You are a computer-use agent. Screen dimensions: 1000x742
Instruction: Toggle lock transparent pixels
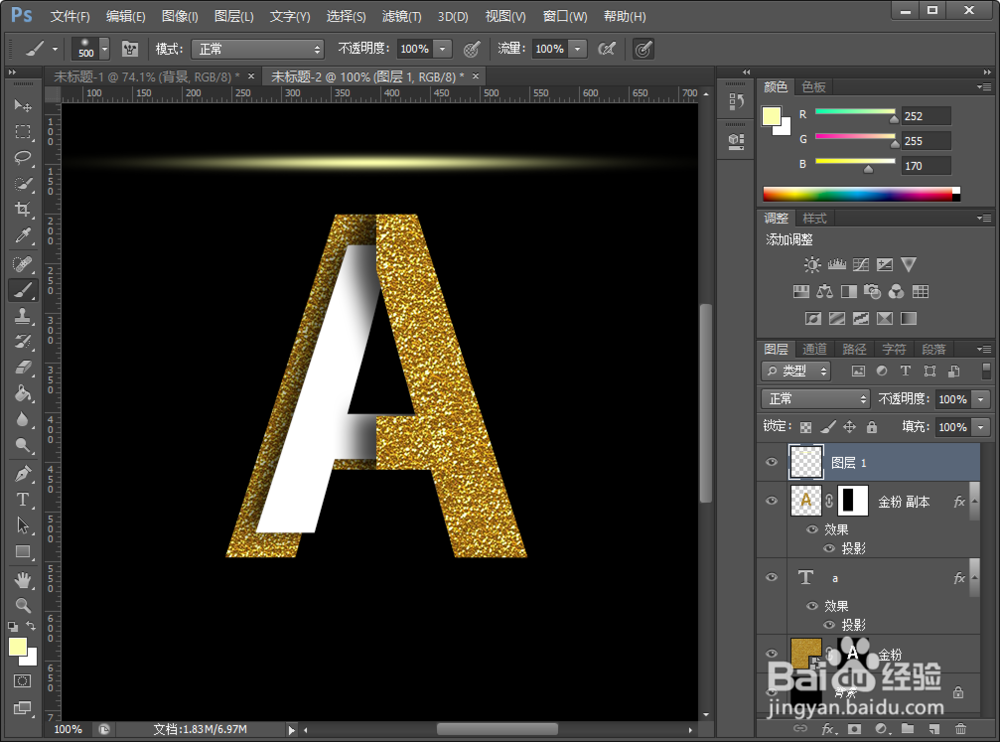pyautogui.click(x=806, y=427)
